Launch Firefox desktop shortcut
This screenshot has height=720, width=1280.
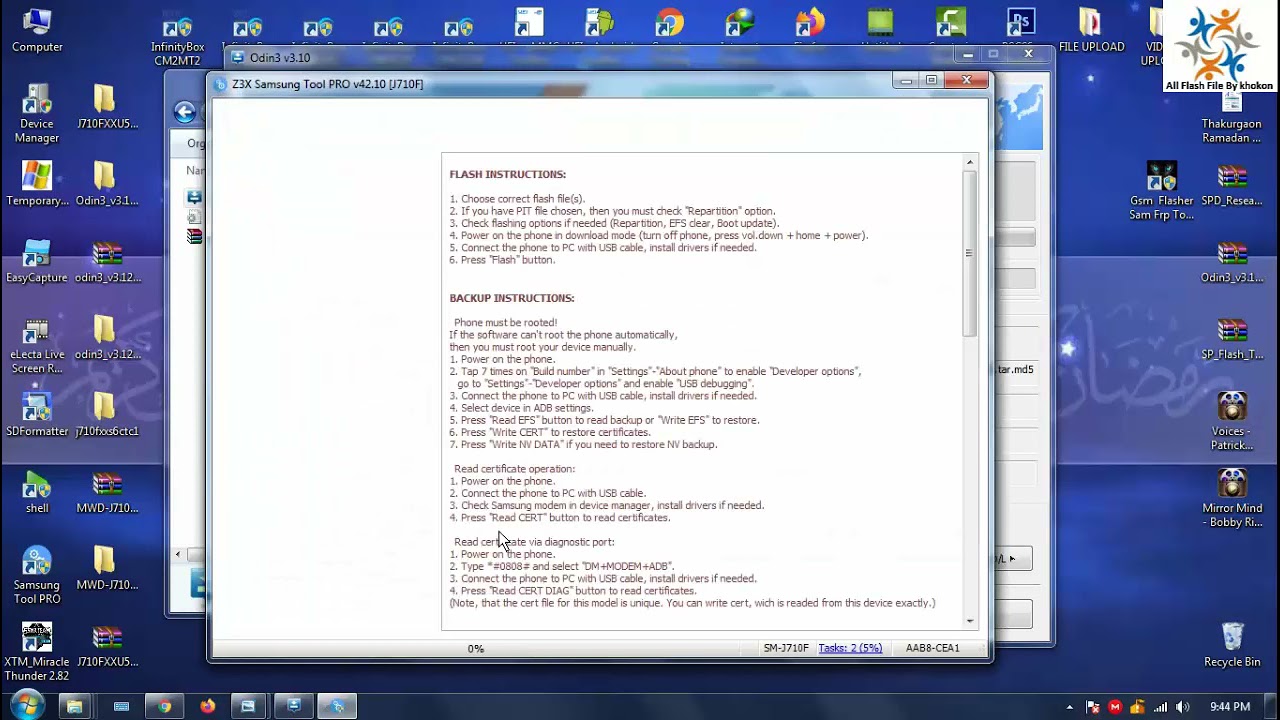[810, 25]
